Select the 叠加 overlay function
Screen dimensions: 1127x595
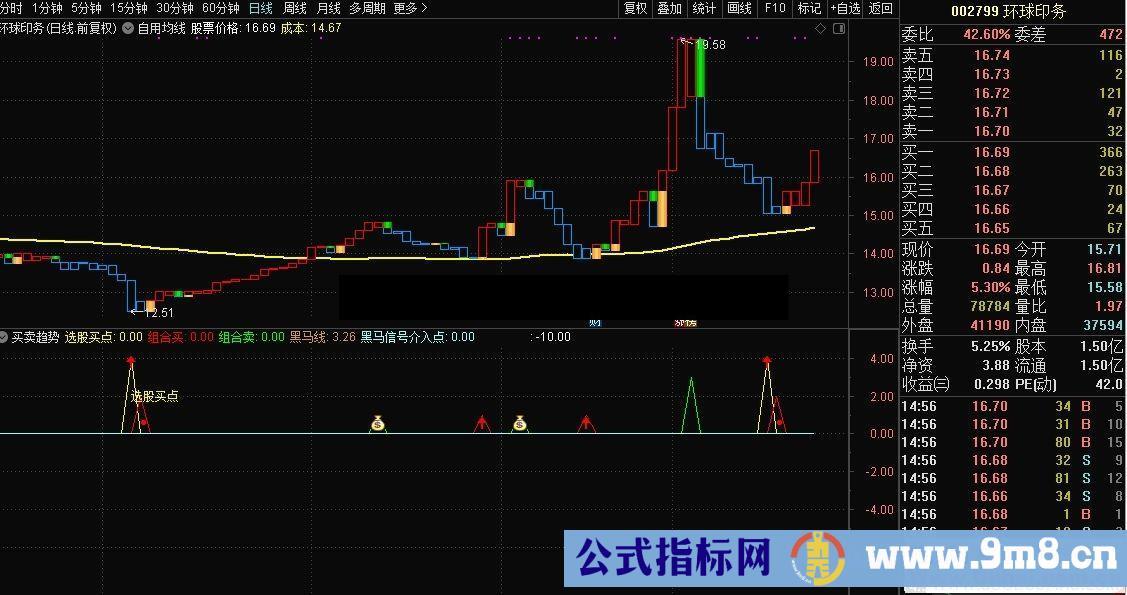pyautogui.click(x=670, y=9)
